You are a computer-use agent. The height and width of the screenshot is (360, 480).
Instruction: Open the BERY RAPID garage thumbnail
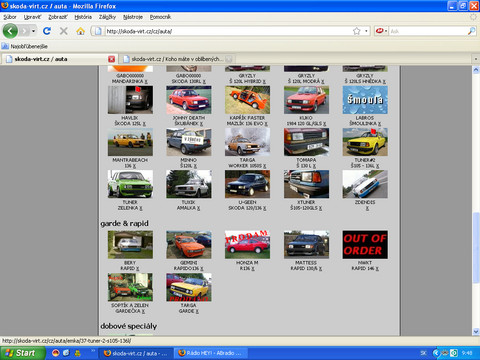[130, 245]
